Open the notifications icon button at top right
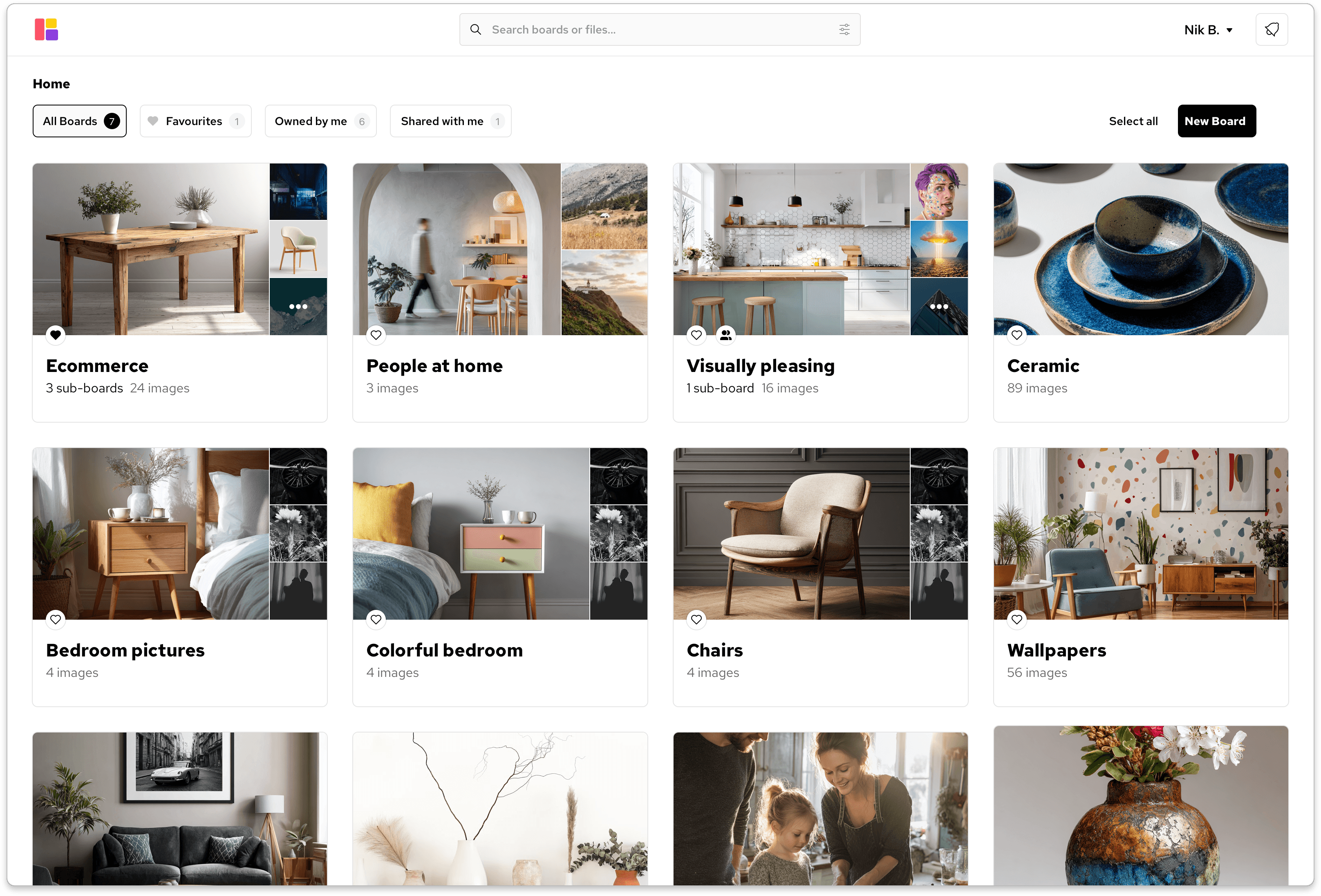1321x896 pixels. pyautogui.click(x=1271, y=29)
